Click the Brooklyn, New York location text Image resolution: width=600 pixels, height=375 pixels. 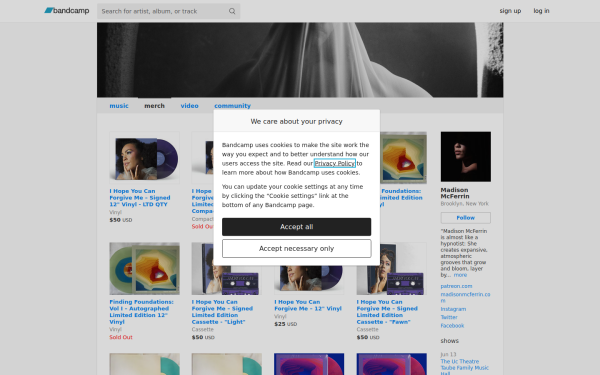point(464,204)
